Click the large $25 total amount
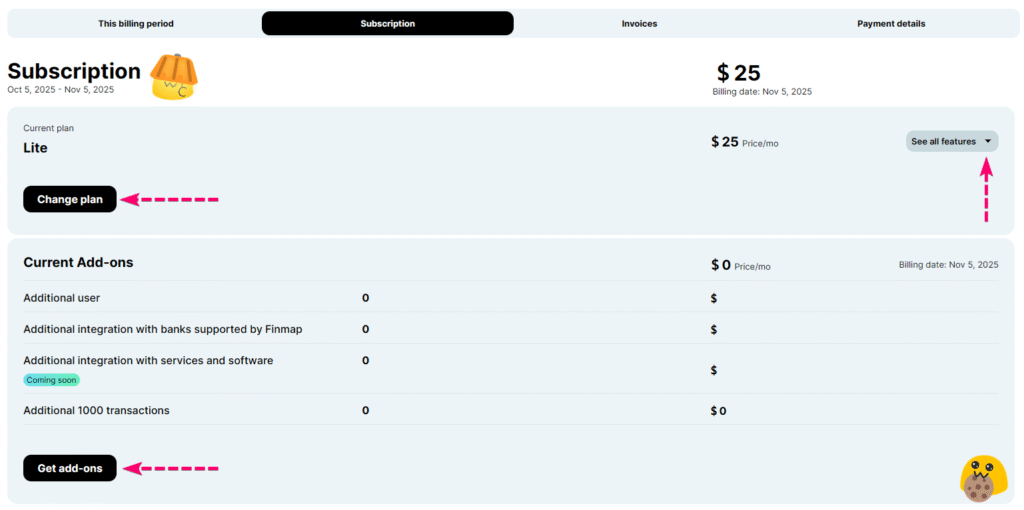Image resolution: width=1024 pixels, height=510 pixels. [x=739, y=73]
